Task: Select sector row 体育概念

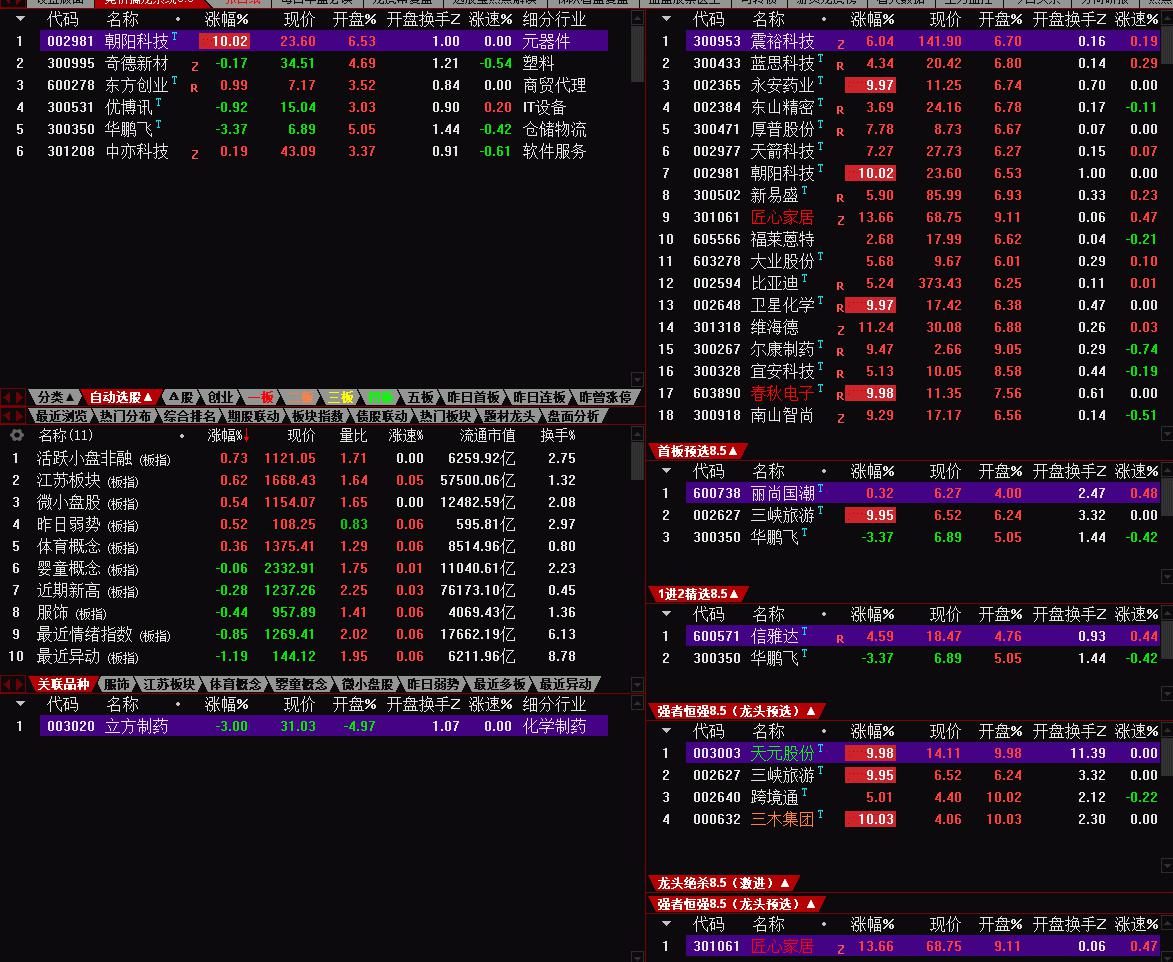Action: pos(314,546)
